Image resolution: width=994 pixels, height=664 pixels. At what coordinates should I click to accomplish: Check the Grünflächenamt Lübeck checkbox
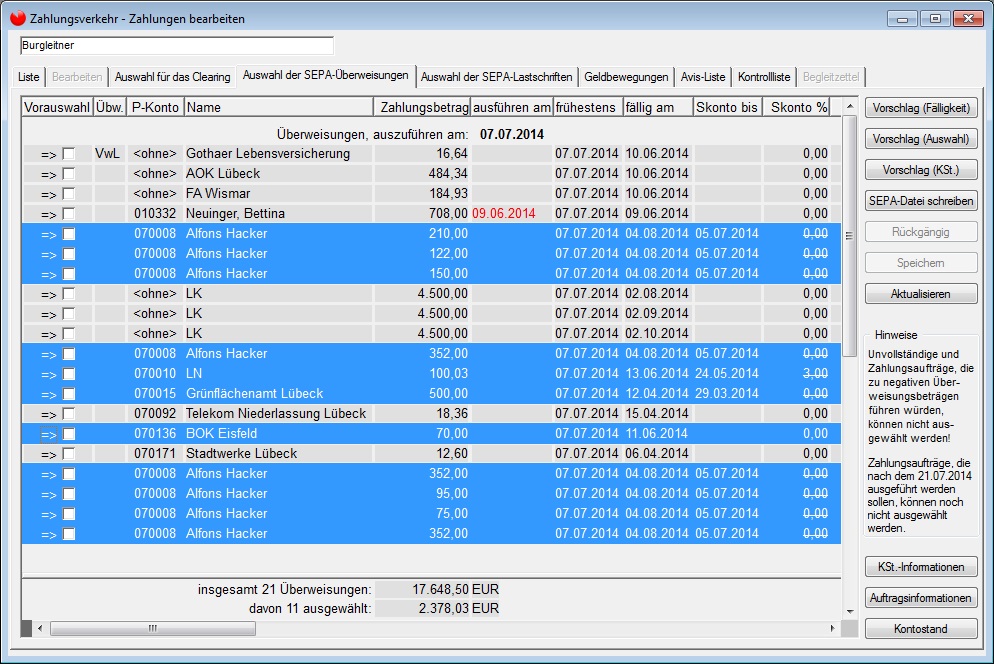[x=68, y=394]
